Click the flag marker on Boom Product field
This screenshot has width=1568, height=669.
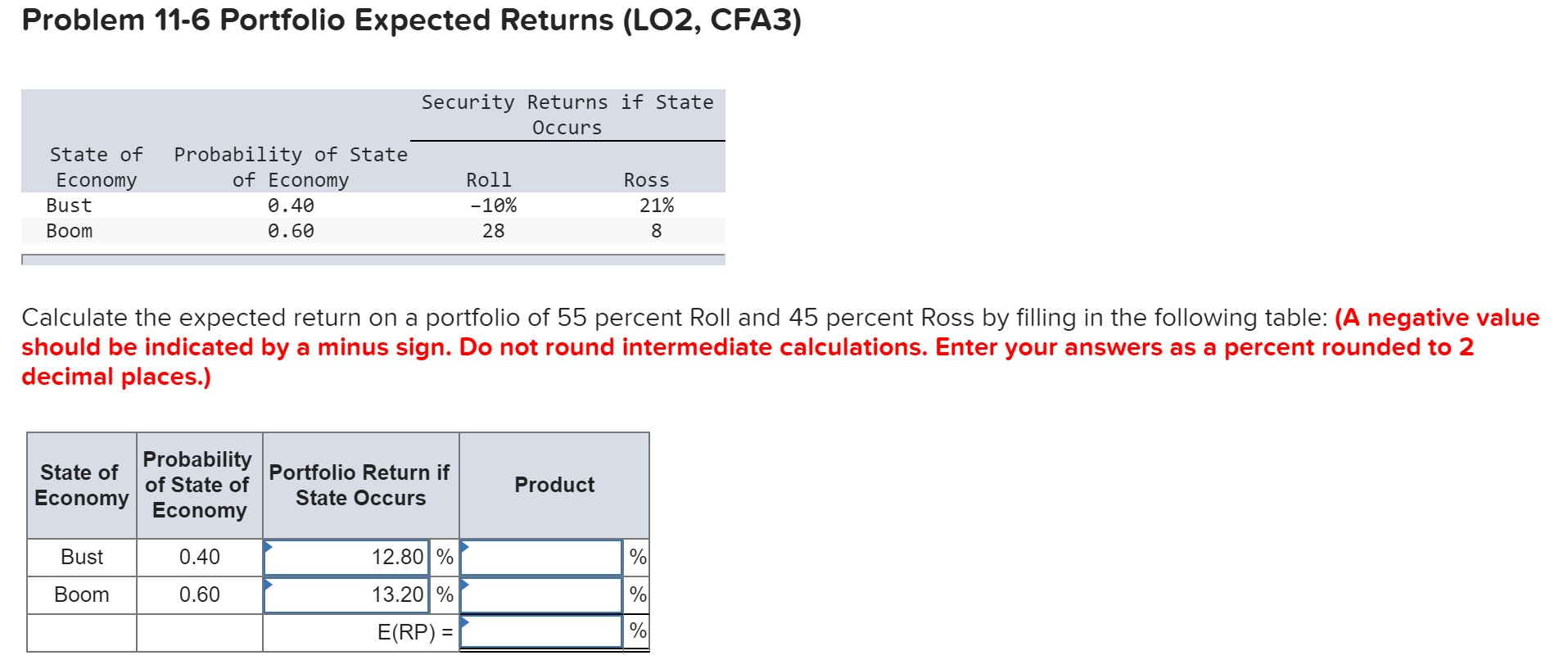tap(467, 585)
